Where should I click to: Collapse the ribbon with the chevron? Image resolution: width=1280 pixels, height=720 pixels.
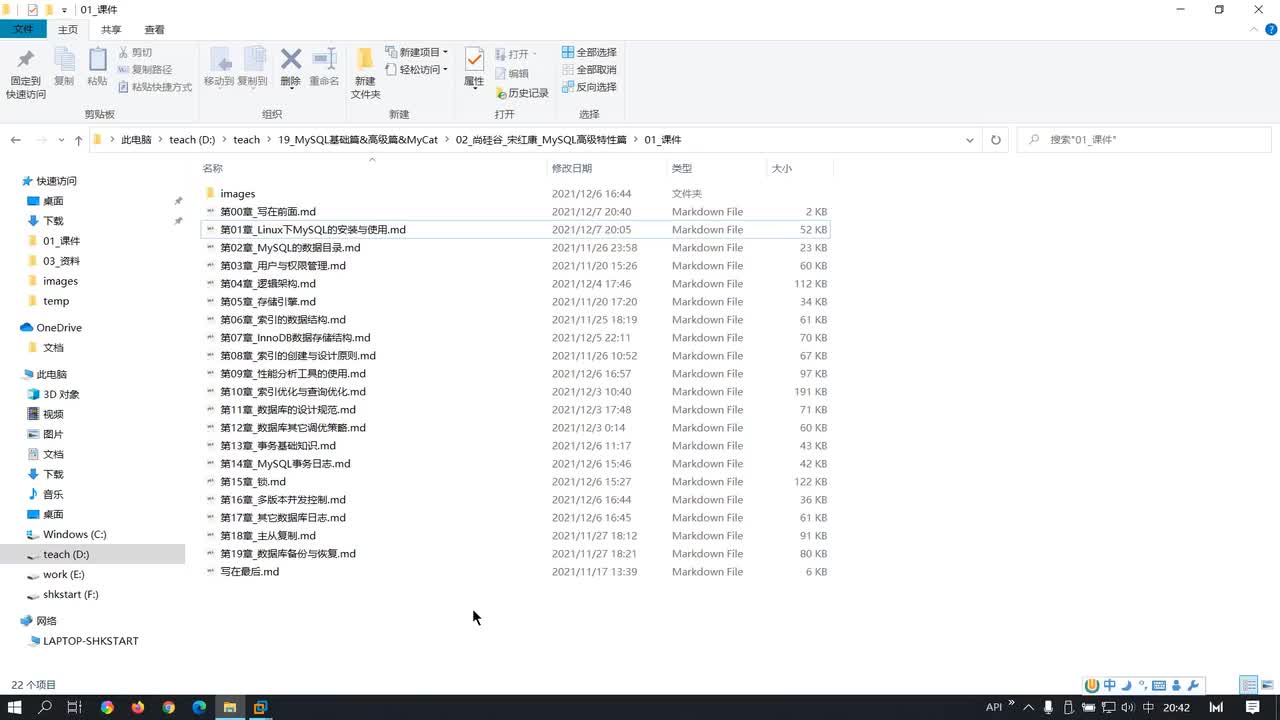click(1256, 30)
